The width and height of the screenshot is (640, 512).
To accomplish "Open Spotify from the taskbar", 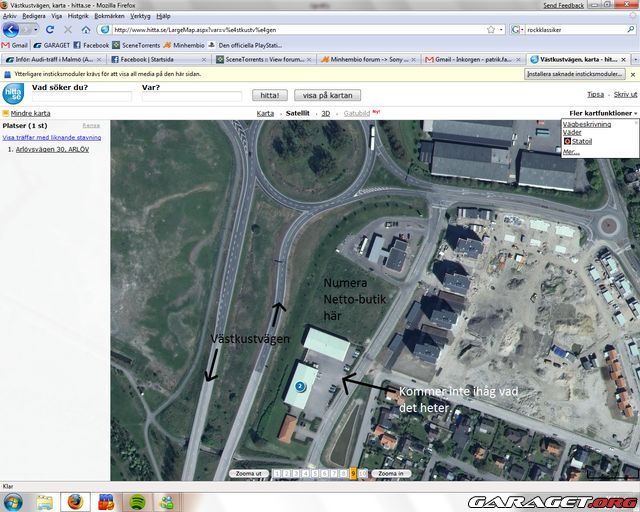I will (x=137, y=501).
